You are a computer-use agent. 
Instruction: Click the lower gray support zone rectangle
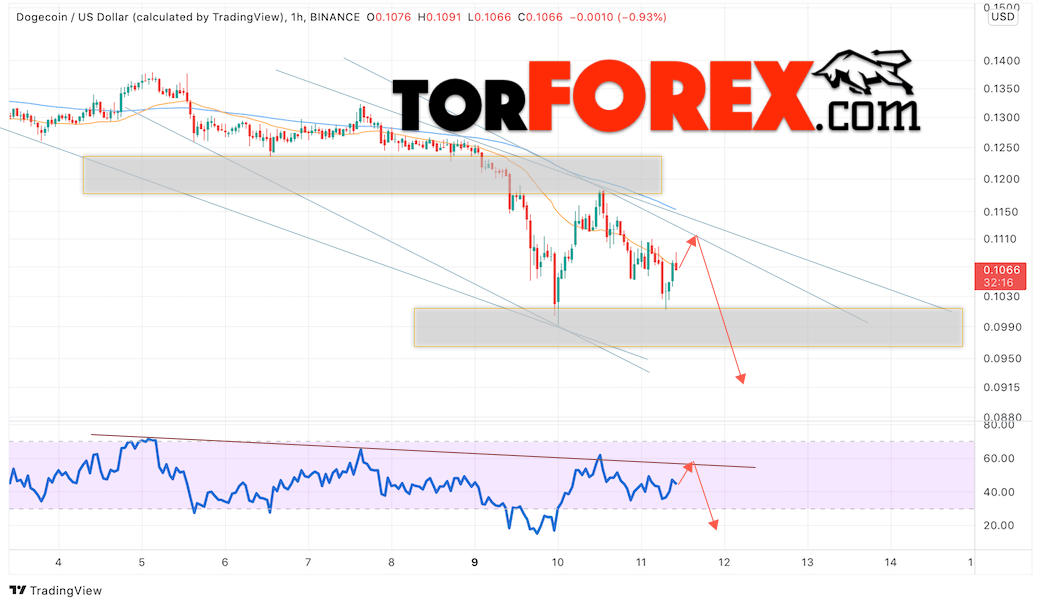[688, 327]
